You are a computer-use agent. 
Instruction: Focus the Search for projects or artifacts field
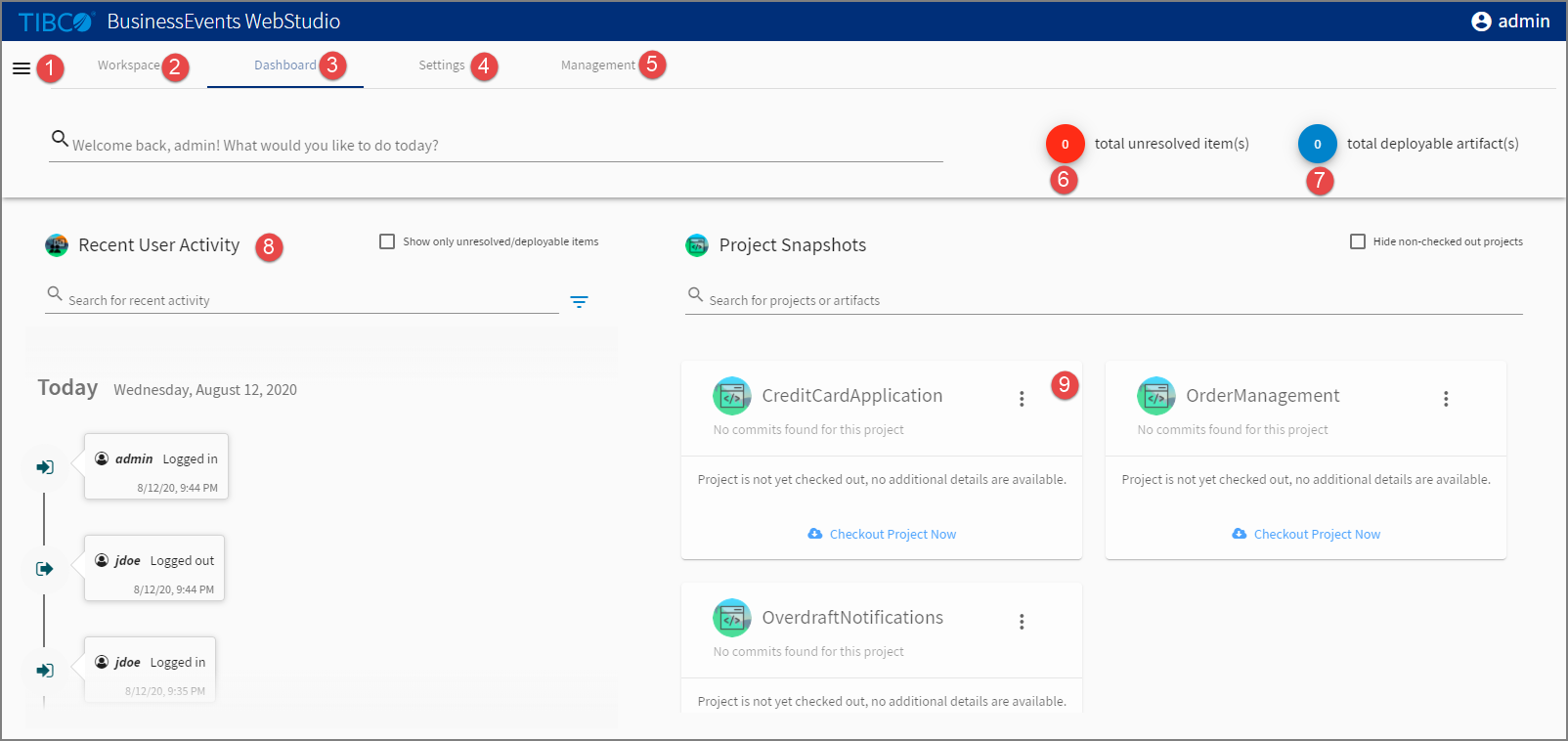[x=1105, y=300]
